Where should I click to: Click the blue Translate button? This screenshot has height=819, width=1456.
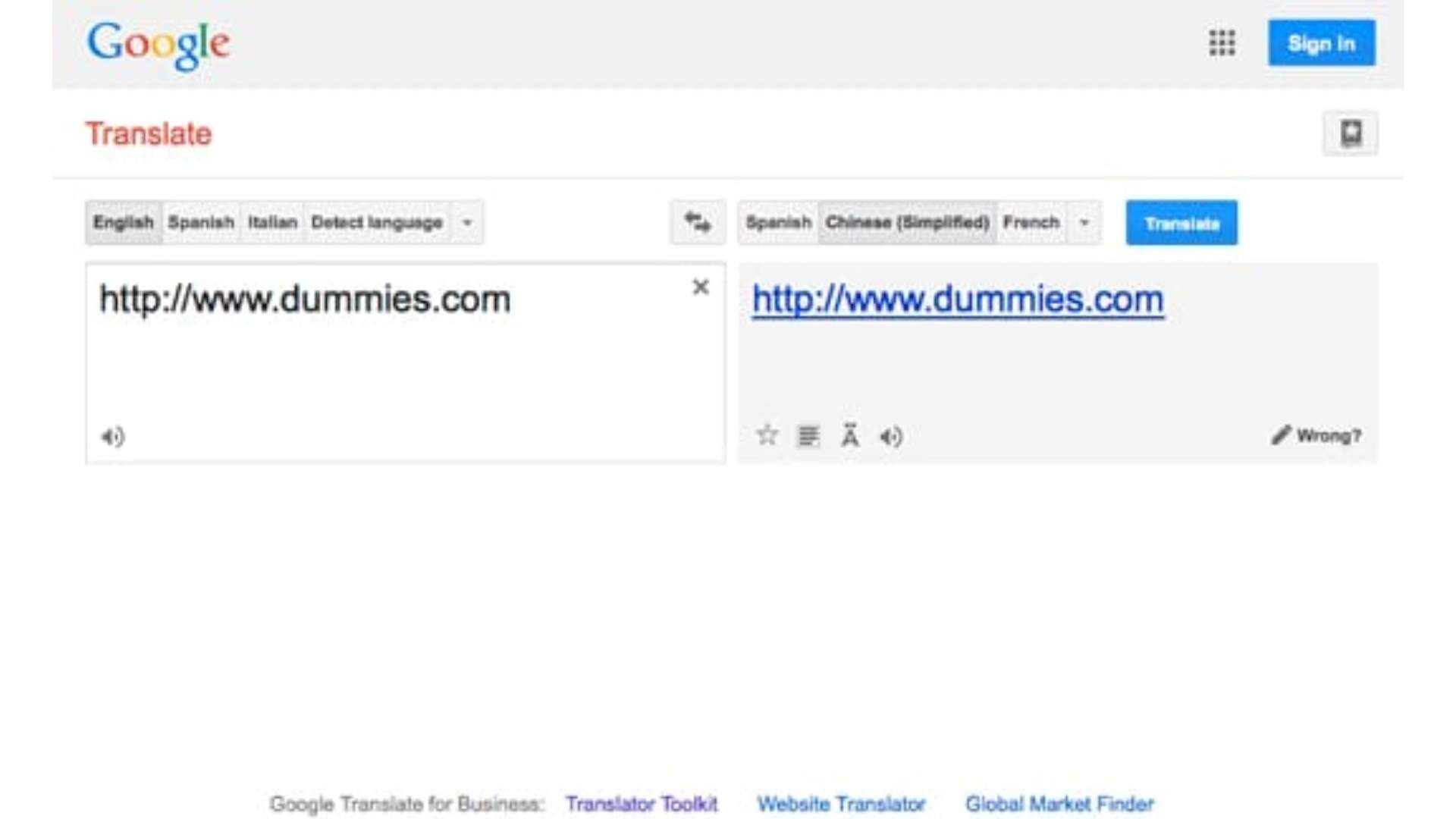[x=1181, y=223]
